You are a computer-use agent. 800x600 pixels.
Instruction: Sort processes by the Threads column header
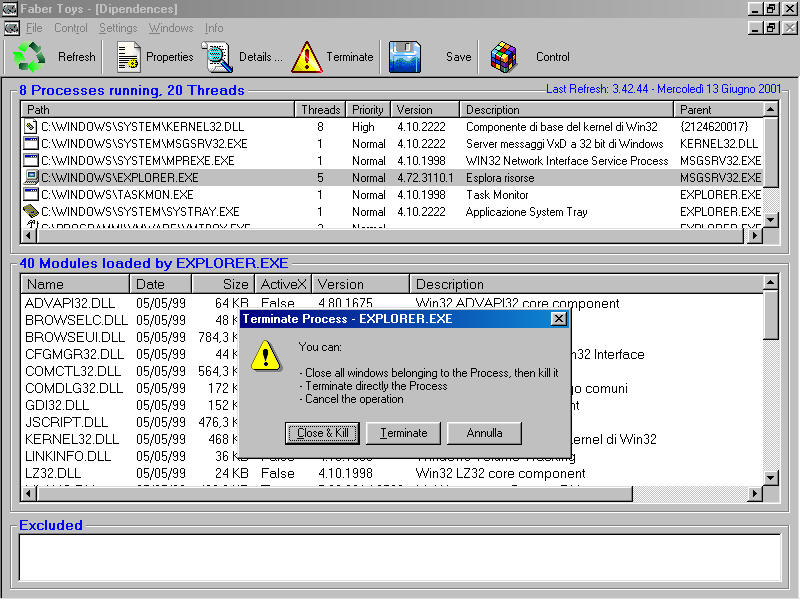click(x=320, y=109)
